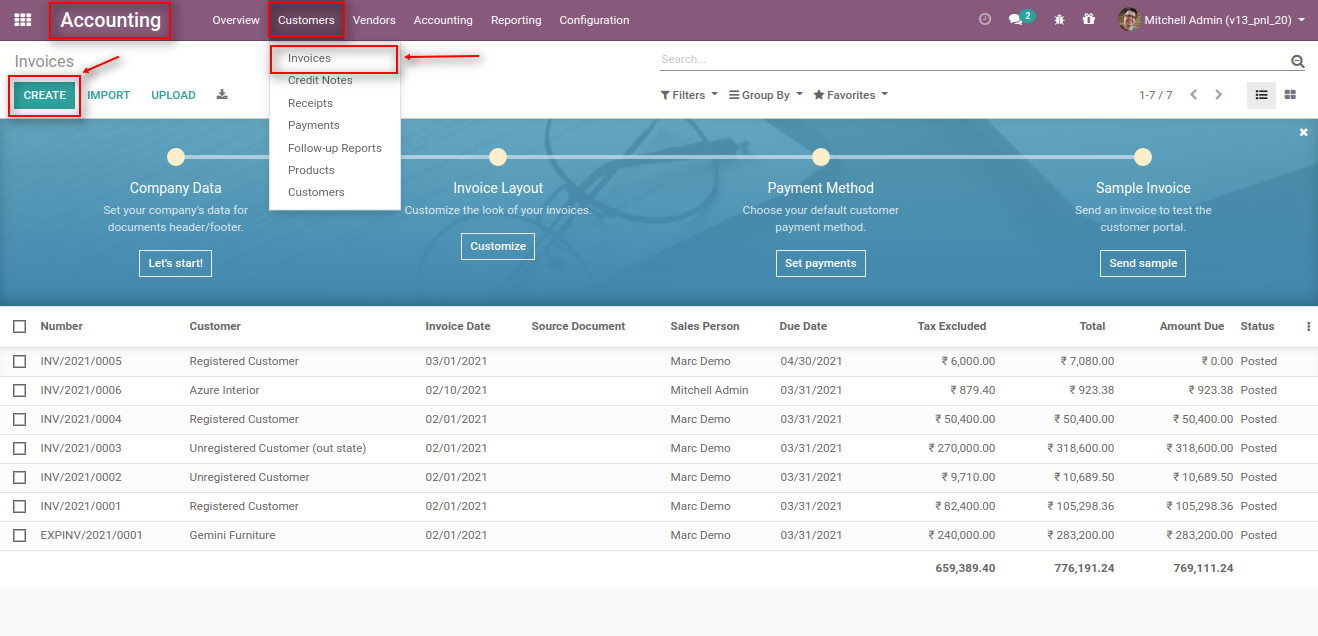Viewport: 1318px width, 636px height.
Task: Click the CREATE button
Action: tap(43, 94)
